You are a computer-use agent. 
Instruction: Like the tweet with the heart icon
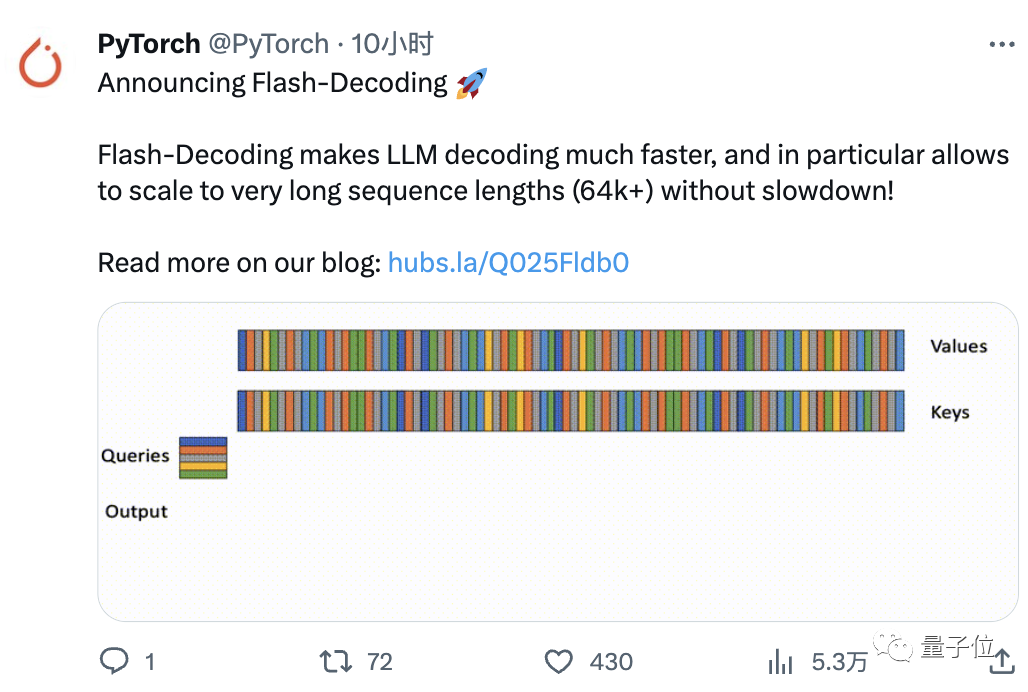pyautogui.click(x=559, y=661)
